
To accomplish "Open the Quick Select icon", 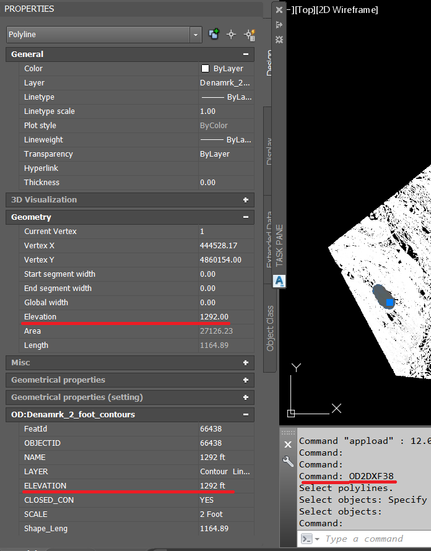I will (250, 34).
